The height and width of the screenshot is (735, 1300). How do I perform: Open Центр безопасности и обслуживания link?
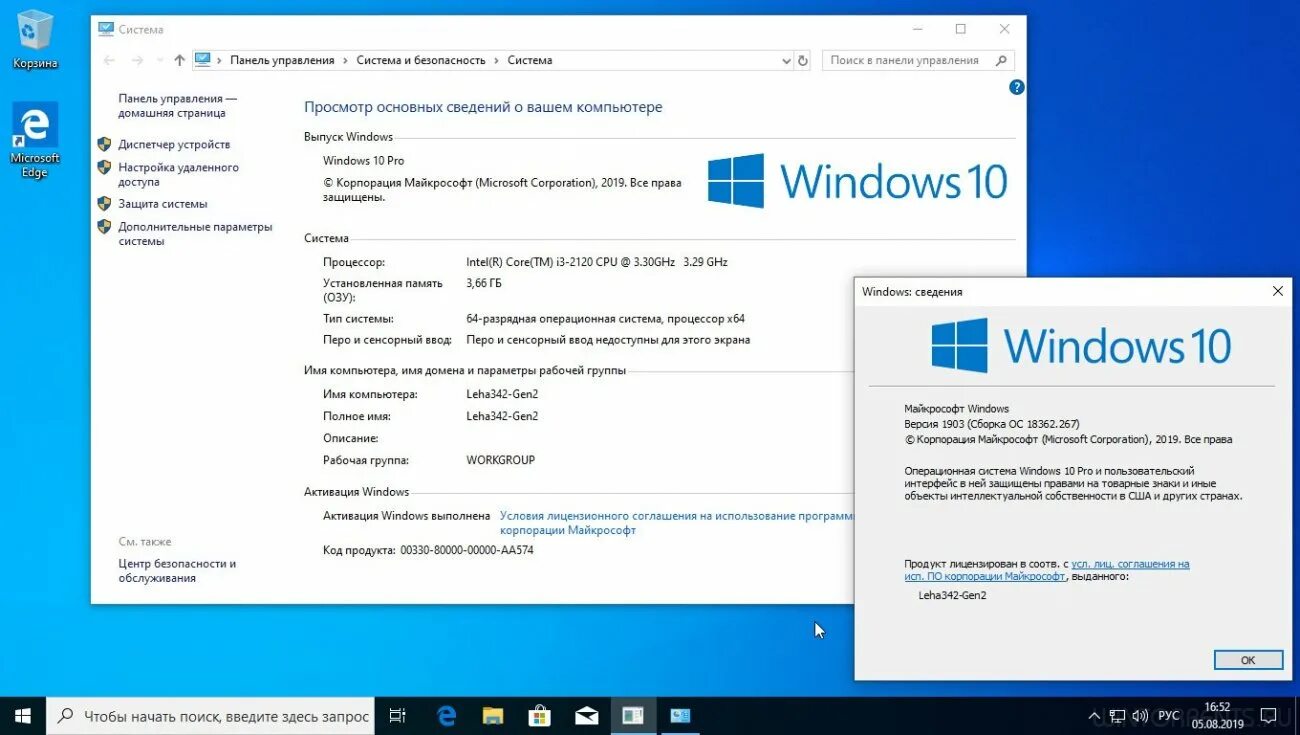[x=177, y=571]
